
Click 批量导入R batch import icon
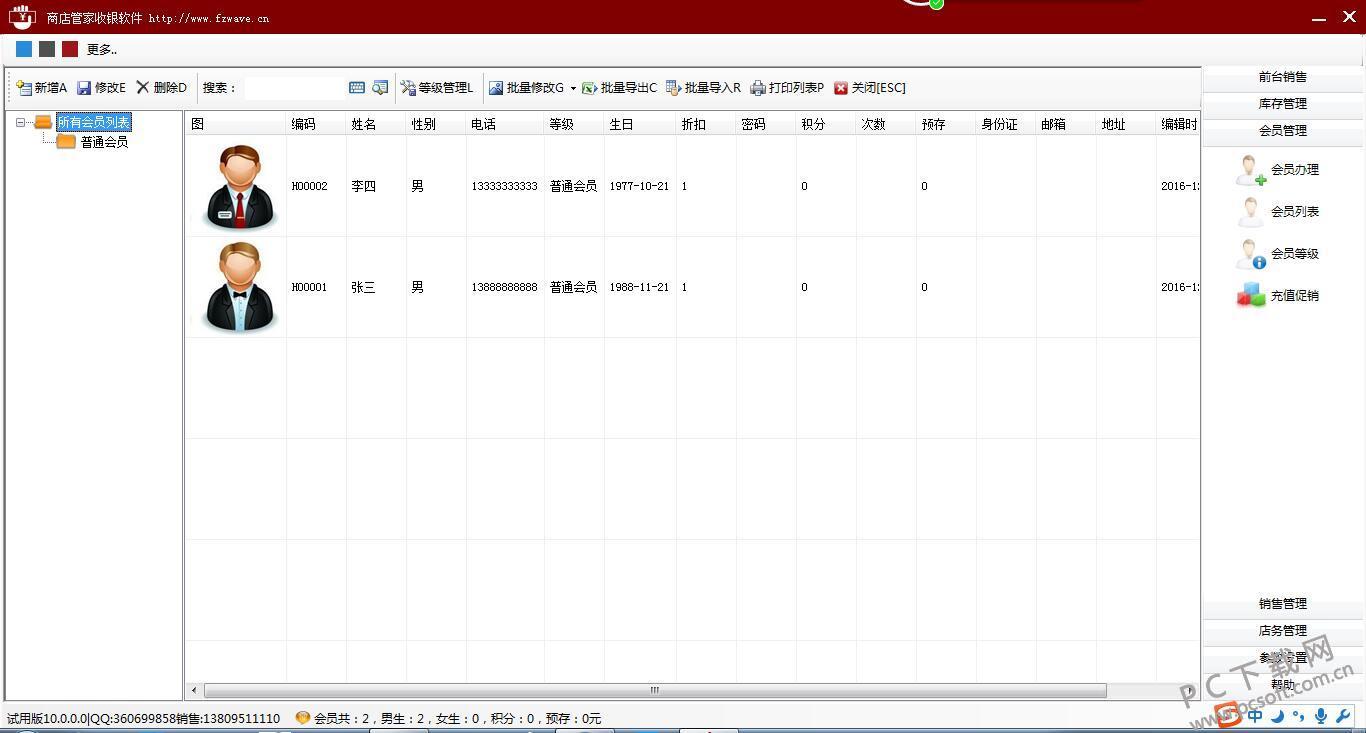pos(673,88)
